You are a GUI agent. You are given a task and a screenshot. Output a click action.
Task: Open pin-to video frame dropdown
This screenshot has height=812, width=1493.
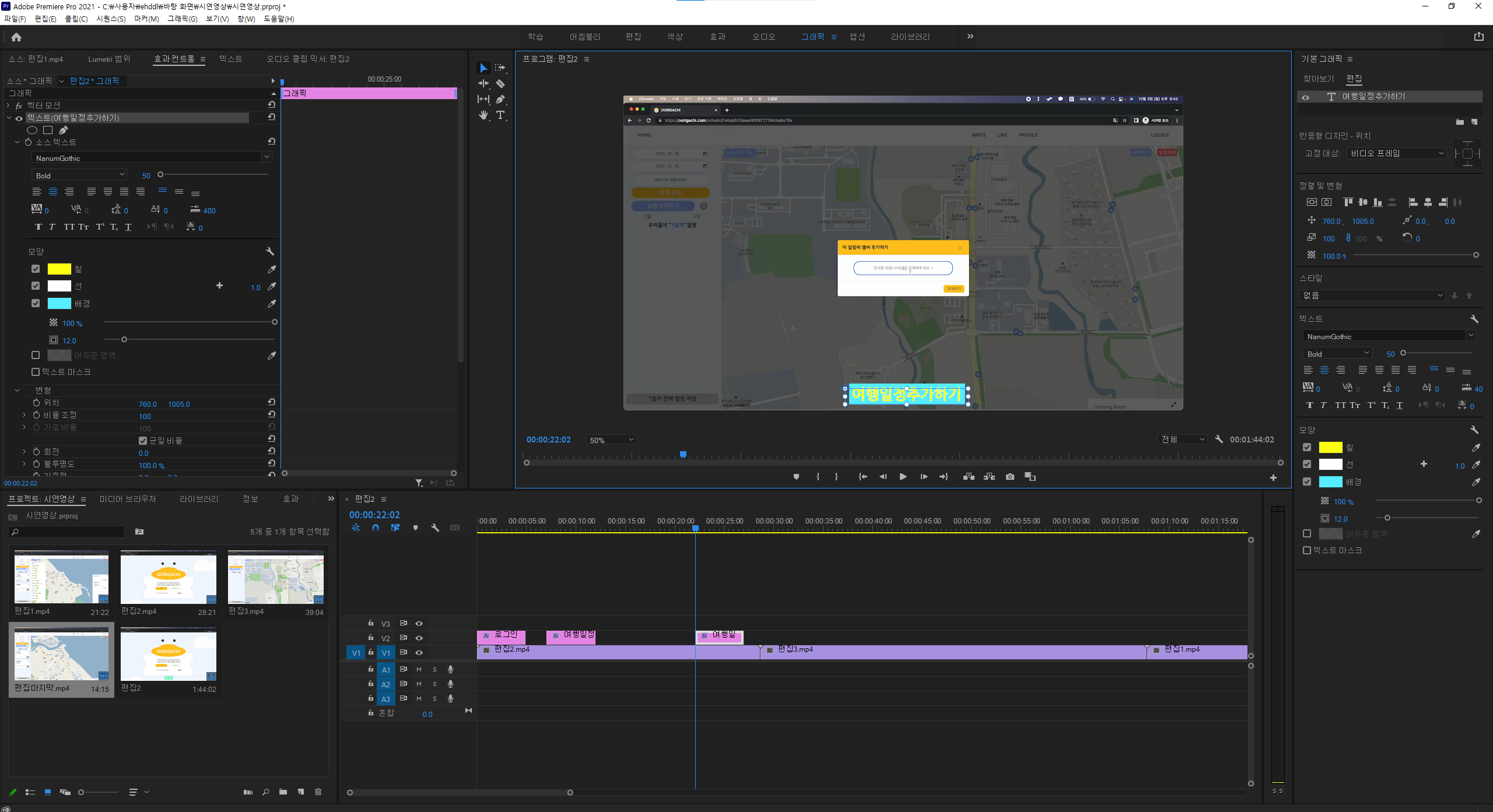coord(1397,153)
